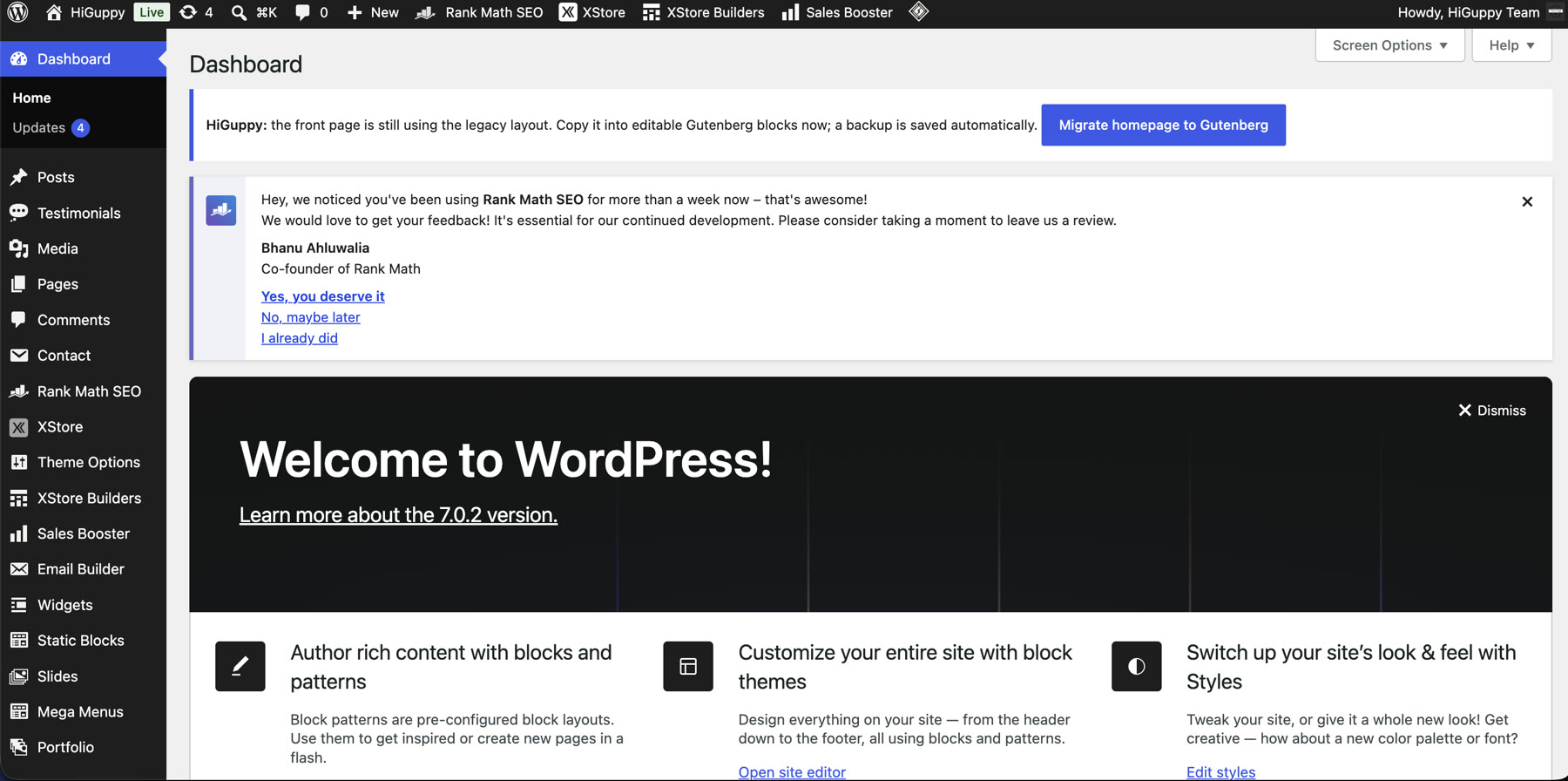Open Testimonials menu label
This screenshot has width=1568, height=781.
point(78,213)
